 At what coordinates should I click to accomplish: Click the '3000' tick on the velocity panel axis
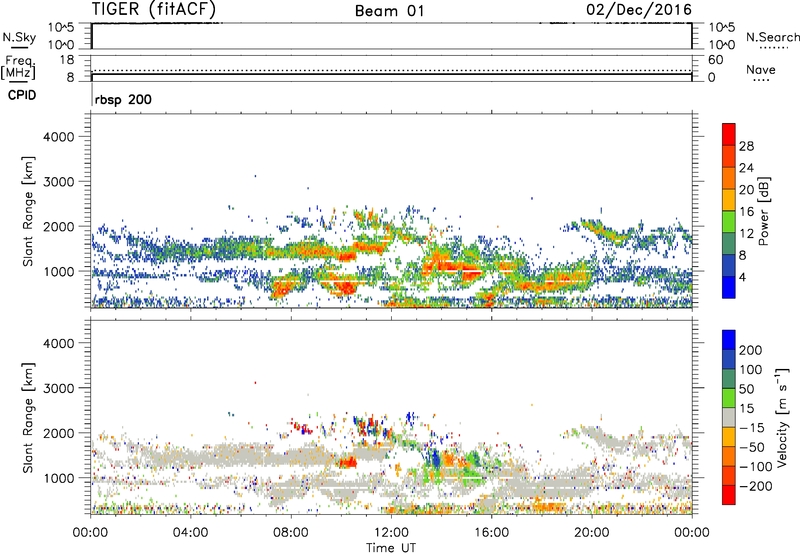(58, 388)
